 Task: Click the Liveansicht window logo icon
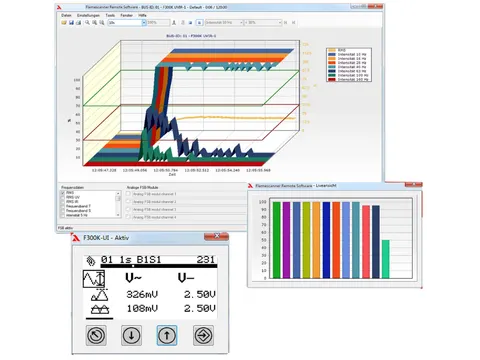coord(251,186)
